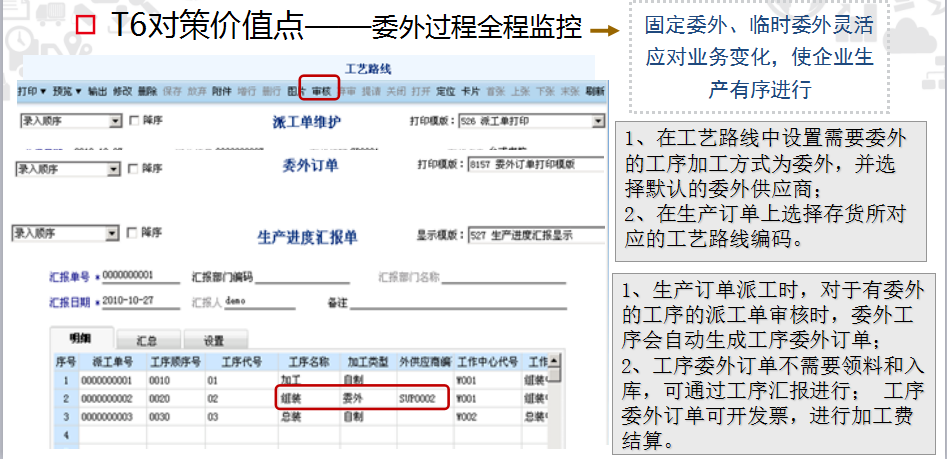Click the 汇报人 field showing demo
This screenshot has width=947, height=459.
(x=260, y=301)
